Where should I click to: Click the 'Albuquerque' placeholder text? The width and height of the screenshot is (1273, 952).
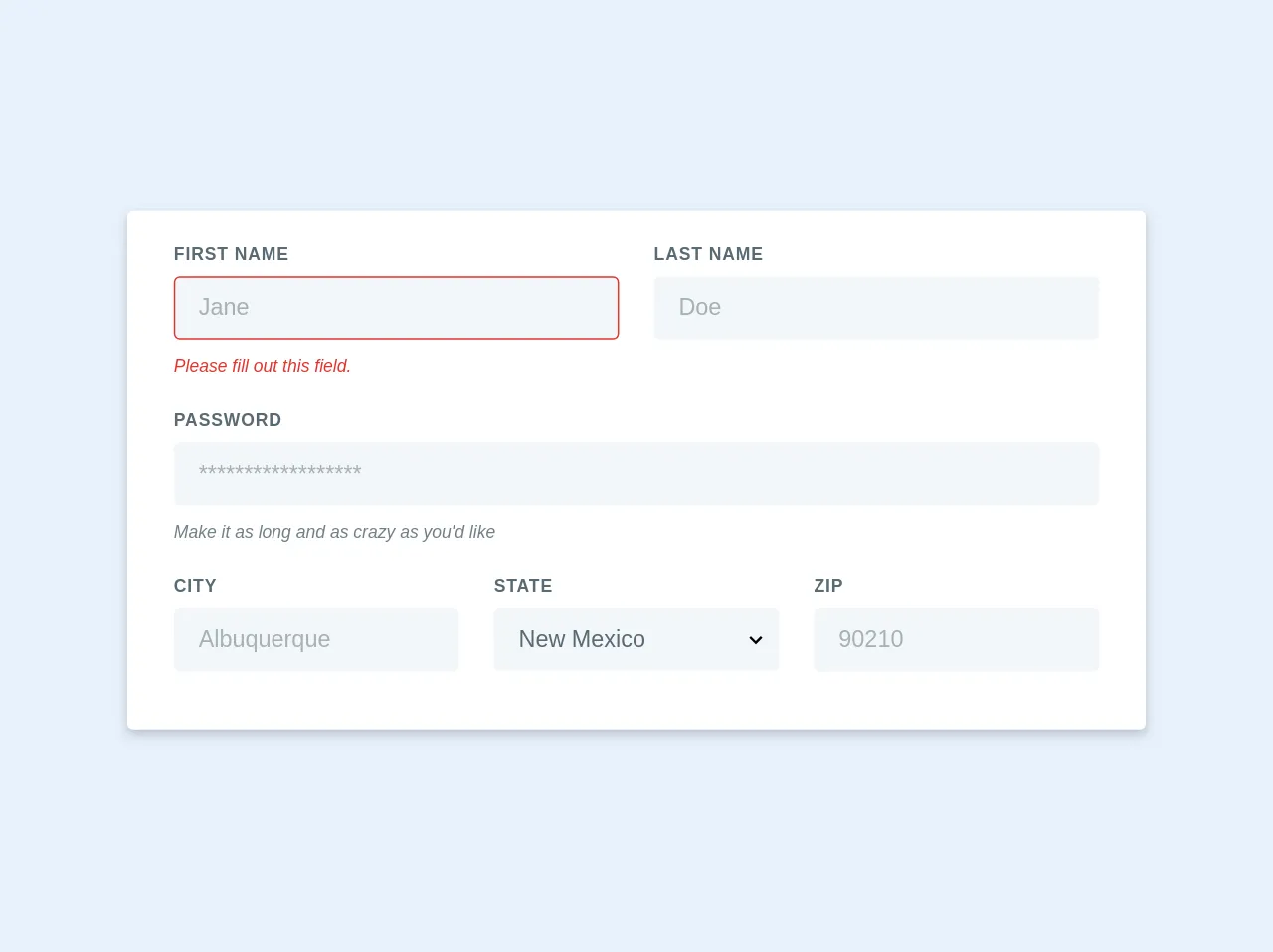[x=265, y=639]
